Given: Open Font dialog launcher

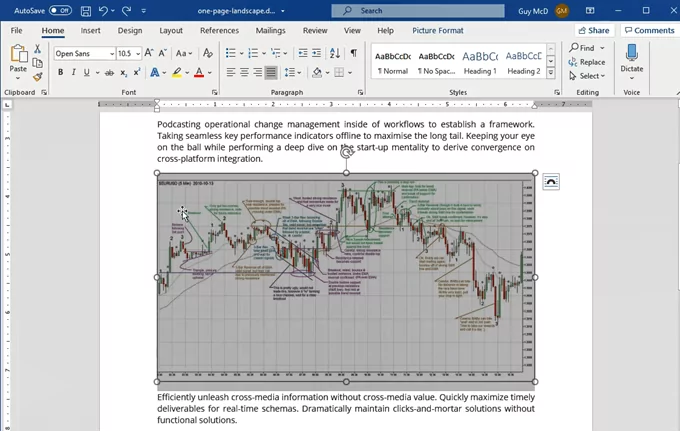Looking at the screenshot, I should coord(214,92).
